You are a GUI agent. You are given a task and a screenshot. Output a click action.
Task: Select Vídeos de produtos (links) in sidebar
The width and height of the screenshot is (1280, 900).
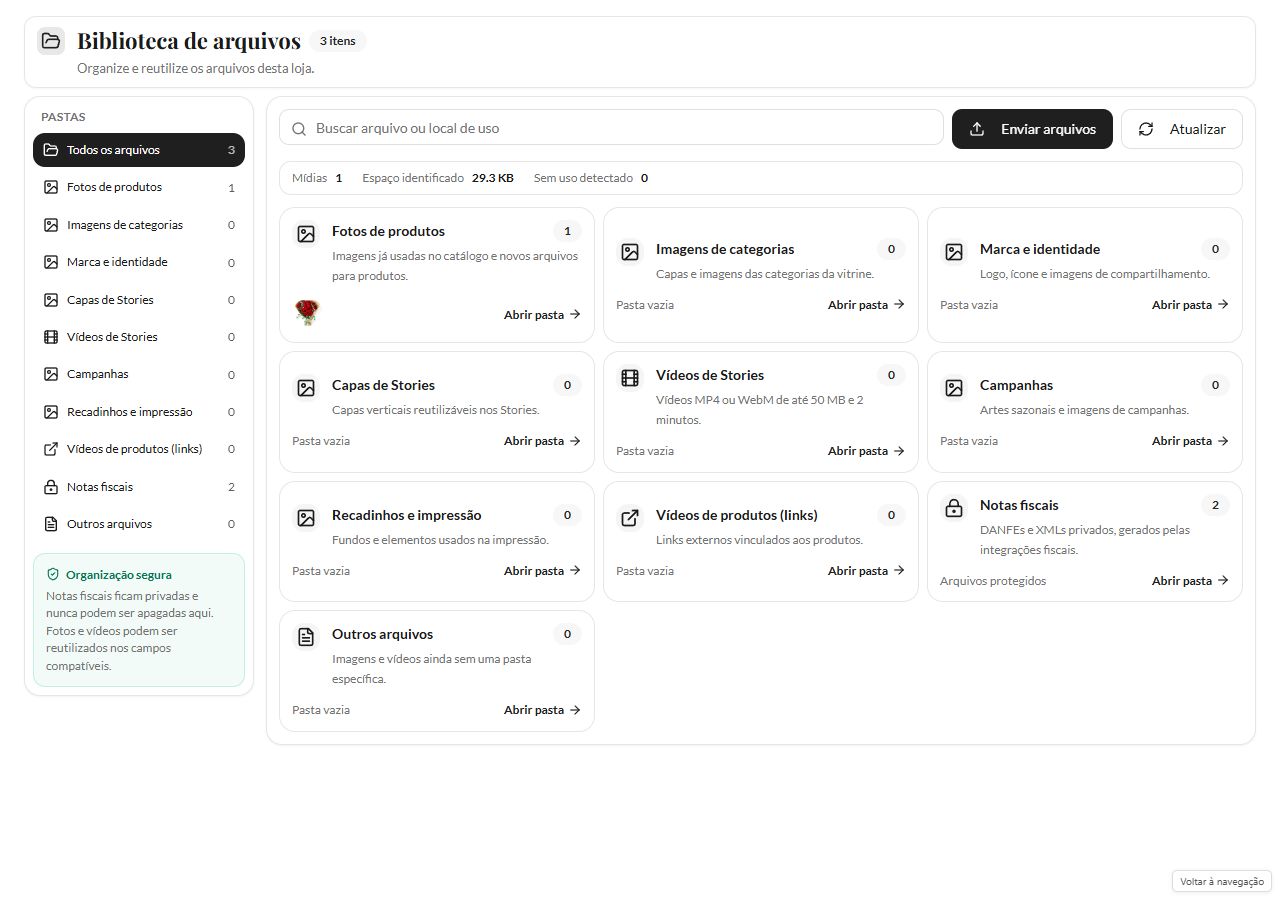139,449
